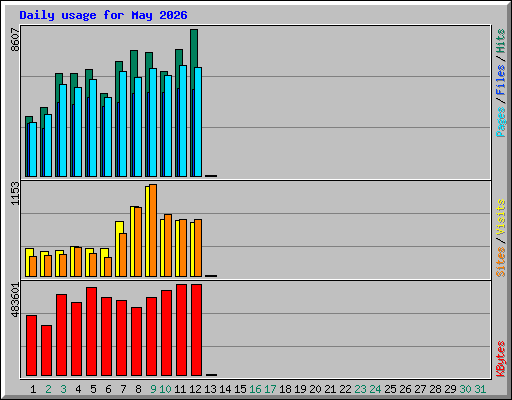Viewport: 512px width, 400px height.
Task: Click the cyan pages bar for day 1
Action: tap(33, 150)
